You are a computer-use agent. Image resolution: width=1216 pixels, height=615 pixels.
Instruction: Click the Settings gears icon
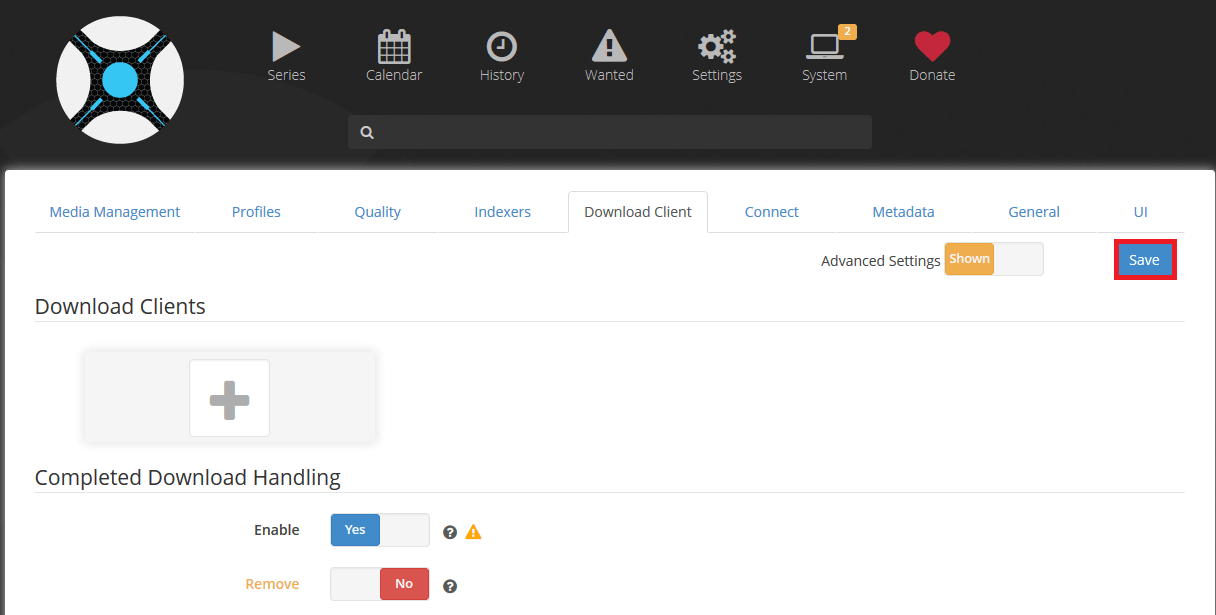click(x=716, y=47)
